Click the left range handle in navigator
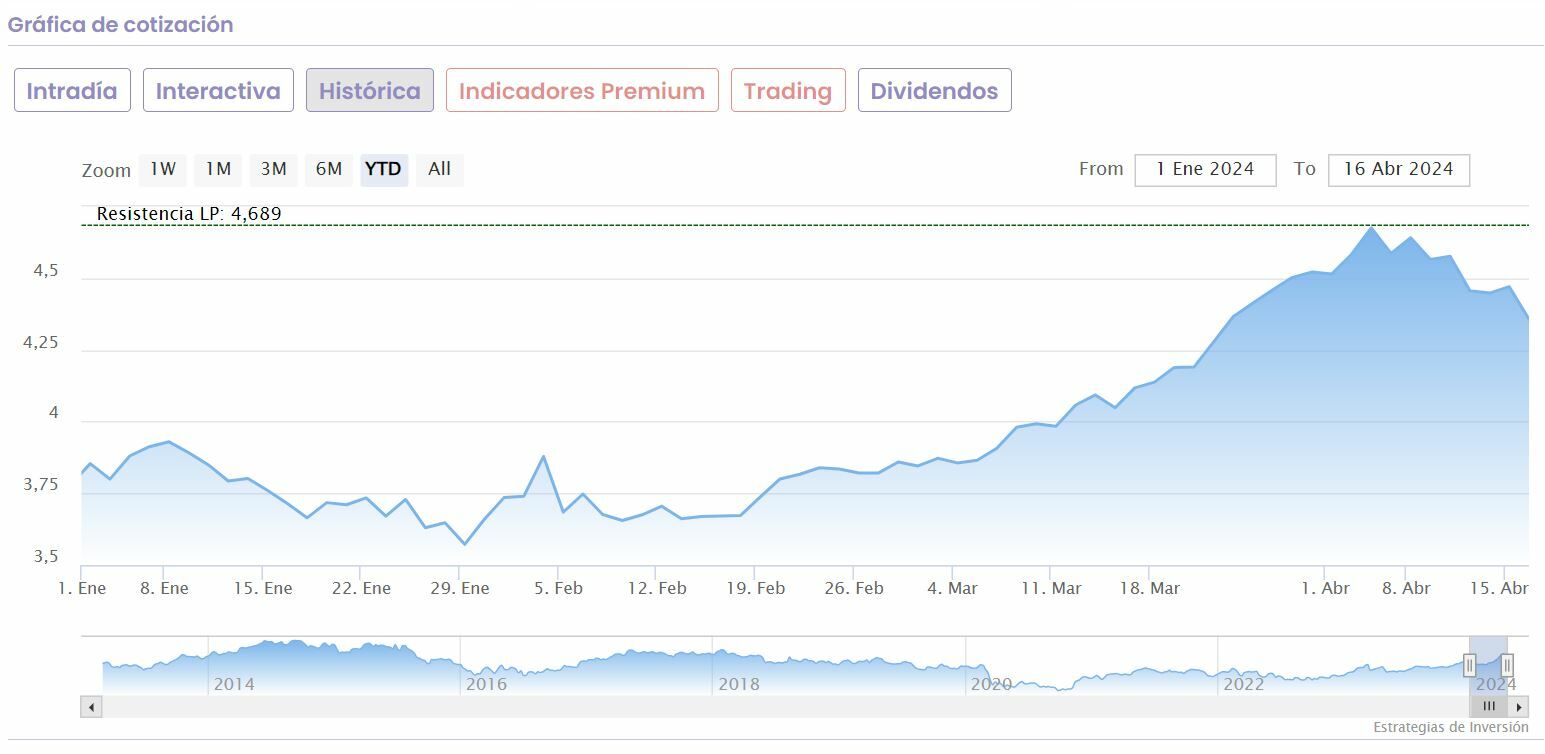The height and width of the screenshot is (754, 1545). (x=1469, y=665)
